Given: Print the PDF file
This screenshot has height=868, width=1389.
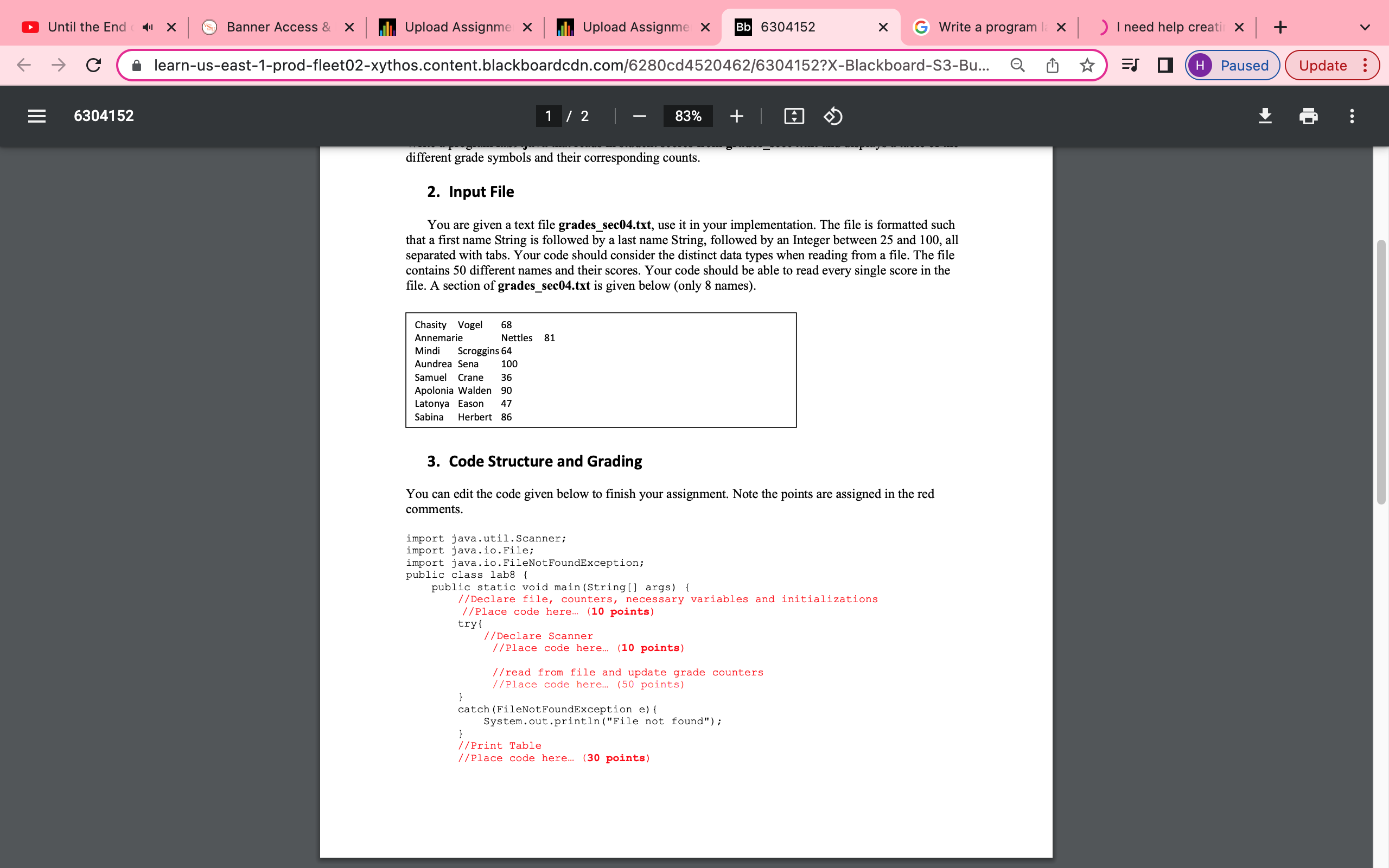Looking at the screenshot, I should tap(1309, 116).
